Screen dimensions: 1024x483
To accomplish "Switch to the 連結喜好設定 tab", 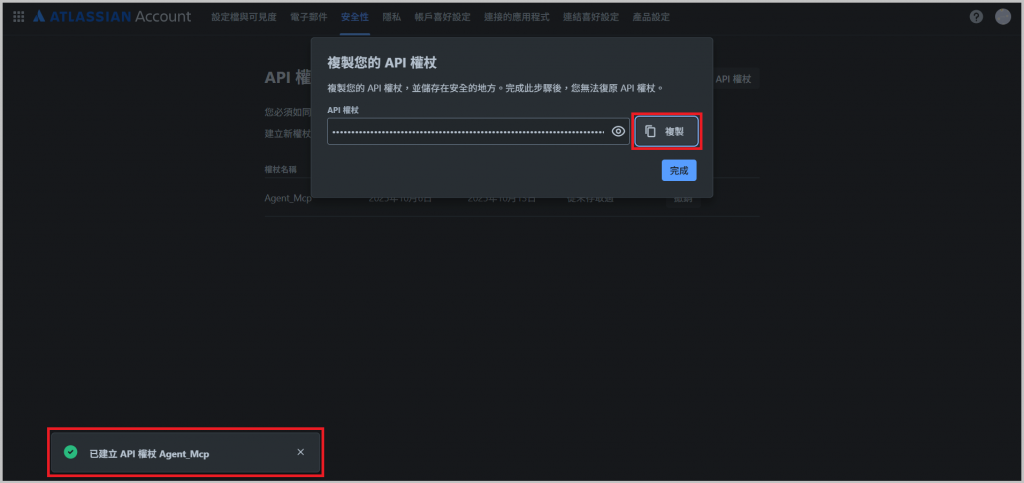I will (591, 17).
